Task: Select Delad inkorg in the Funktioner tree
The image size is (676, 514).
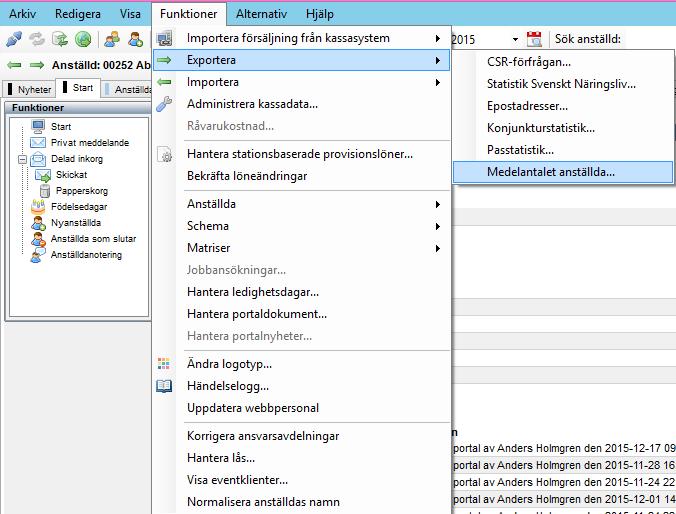Action: click(x=77, y=159)
